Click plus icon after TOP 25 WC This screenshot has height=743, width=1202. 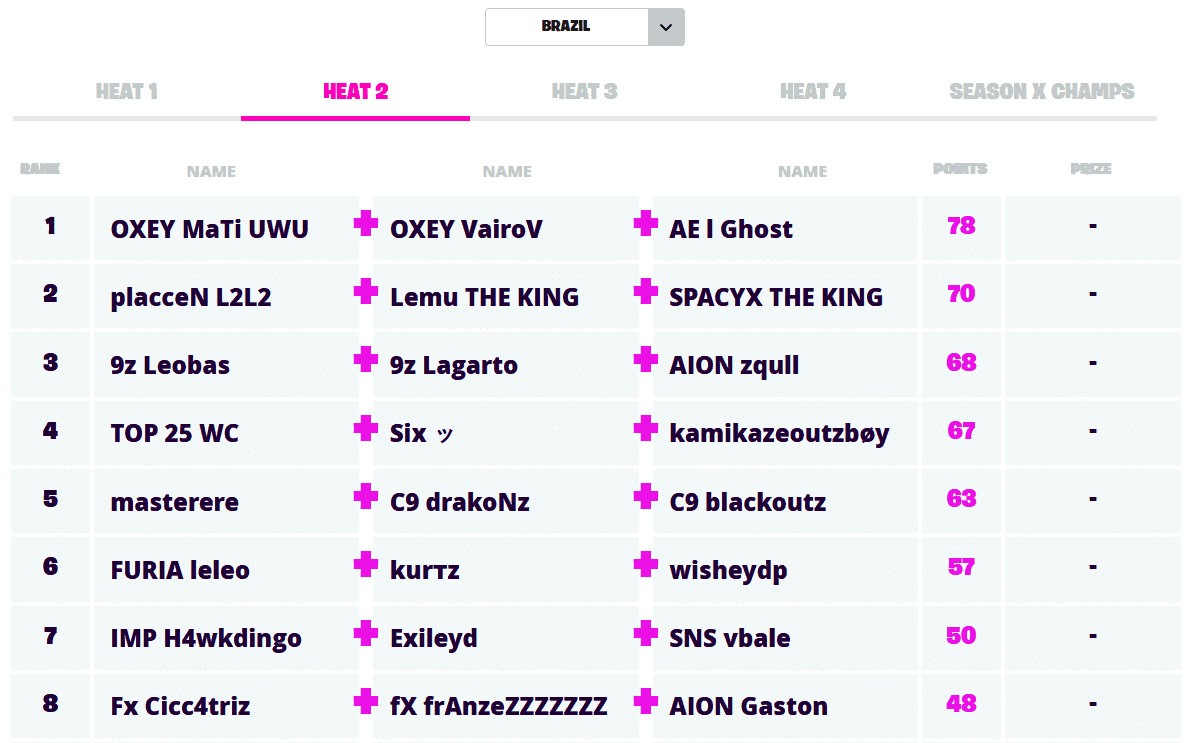[366, 429]
